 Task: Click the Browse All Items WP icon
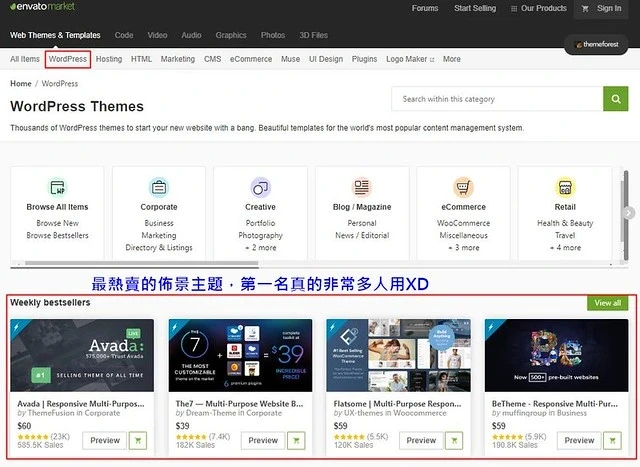click(57, 187)
